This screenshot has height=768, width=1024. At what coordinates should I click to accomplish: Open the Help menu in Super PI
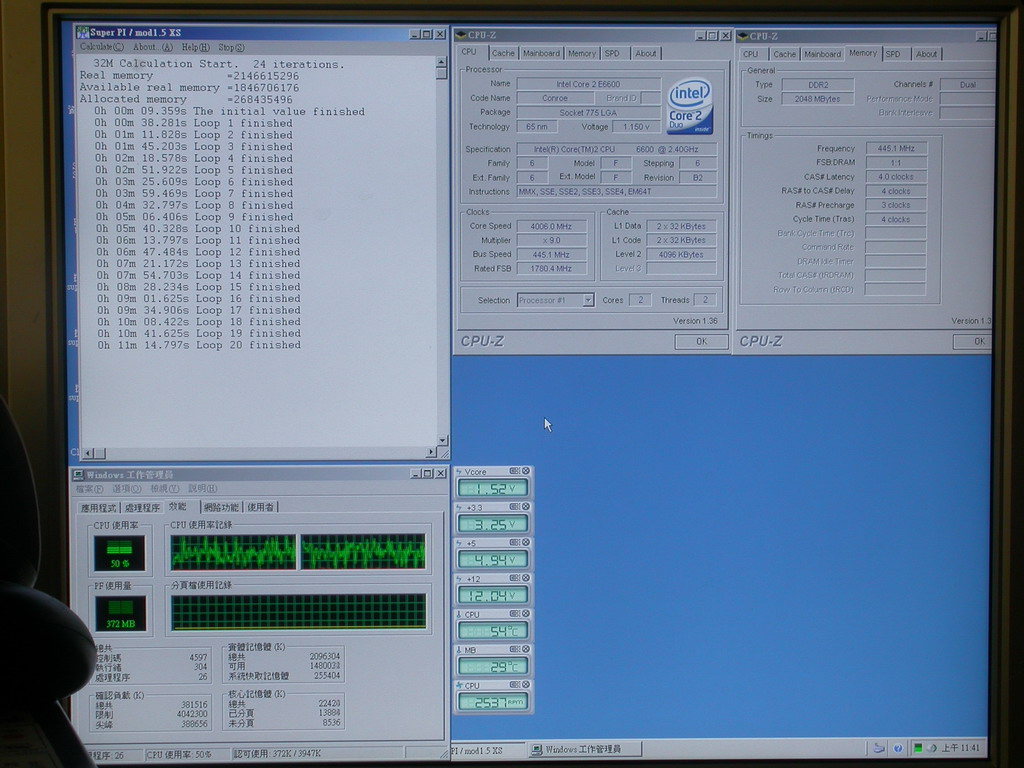pyautogui.click(x=195, y=47)
